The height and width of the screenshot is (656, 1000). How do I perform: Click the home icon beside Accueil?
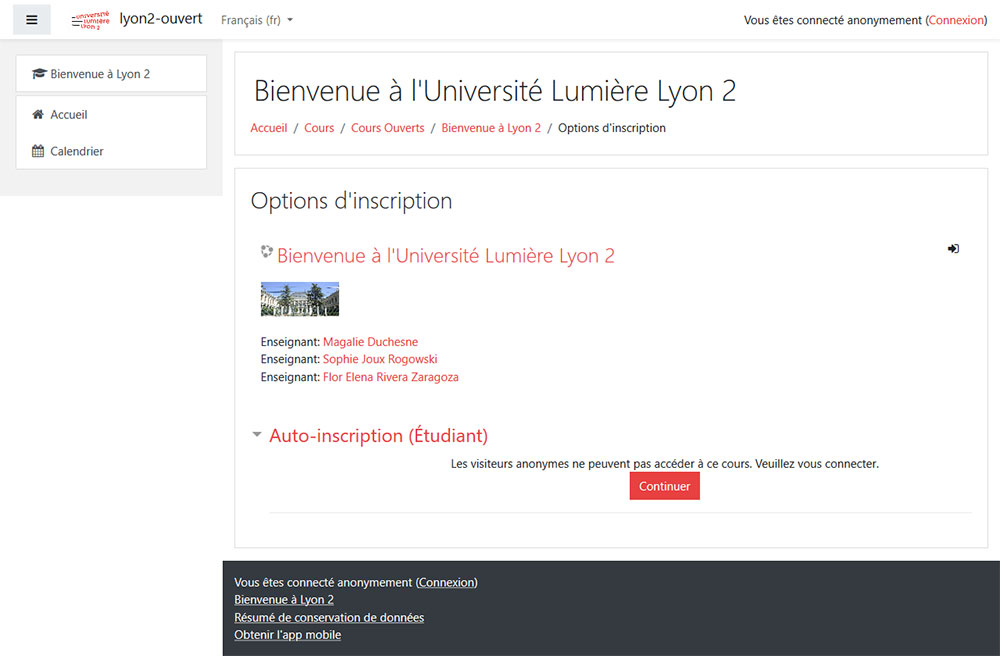click(x=38, y=114)
